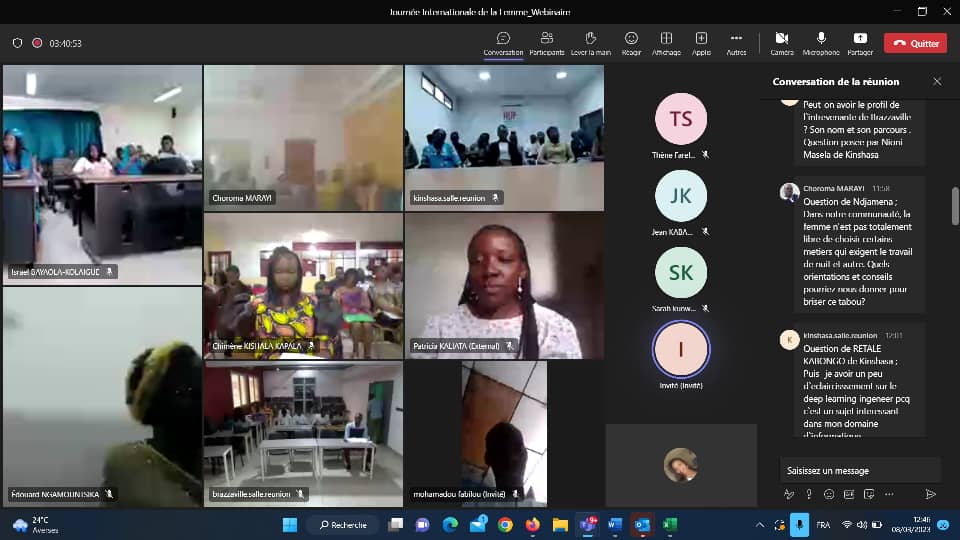Click Quitter to leave the meeting
Viewport: 960px width, 540px height.
point(915,43)
